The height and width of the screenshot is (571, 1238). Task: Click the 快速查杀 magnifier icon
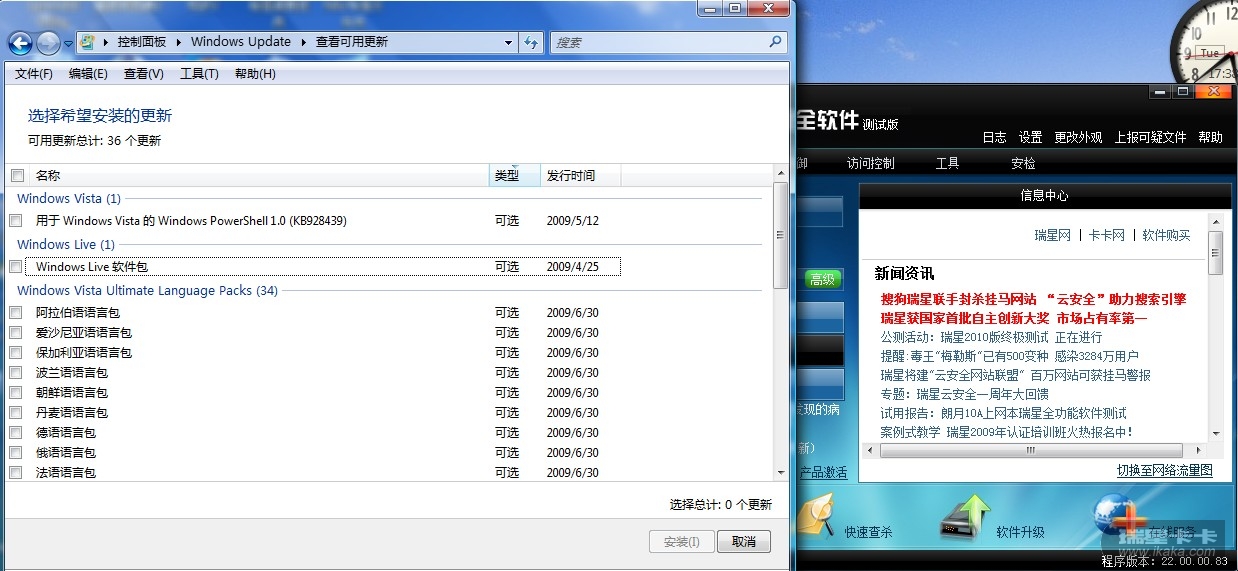(x=816, y=515)
